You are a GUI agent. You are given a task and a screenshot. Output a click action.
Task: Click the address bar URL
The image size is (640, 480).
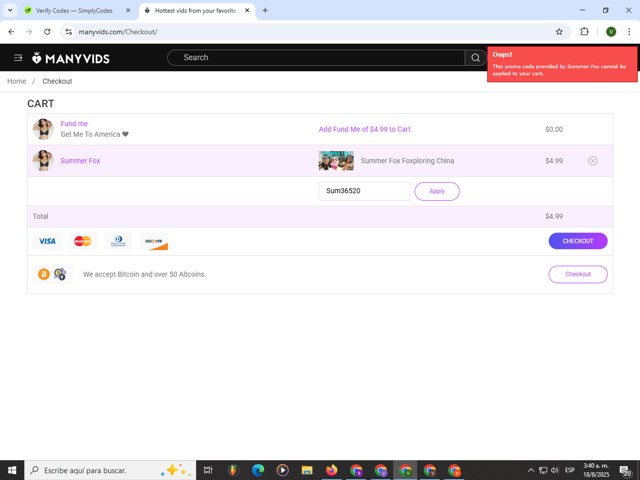pyautogui.click(x=118, y=32)
